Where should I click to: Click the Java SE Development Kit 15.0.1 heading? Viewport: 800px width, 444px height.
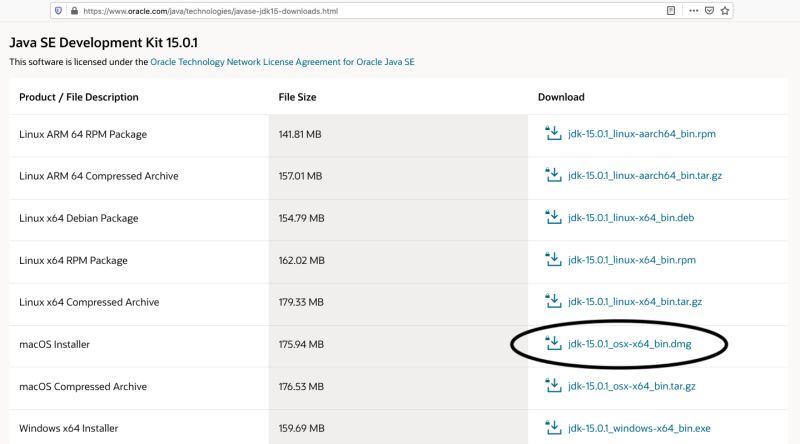click(104, 42)
